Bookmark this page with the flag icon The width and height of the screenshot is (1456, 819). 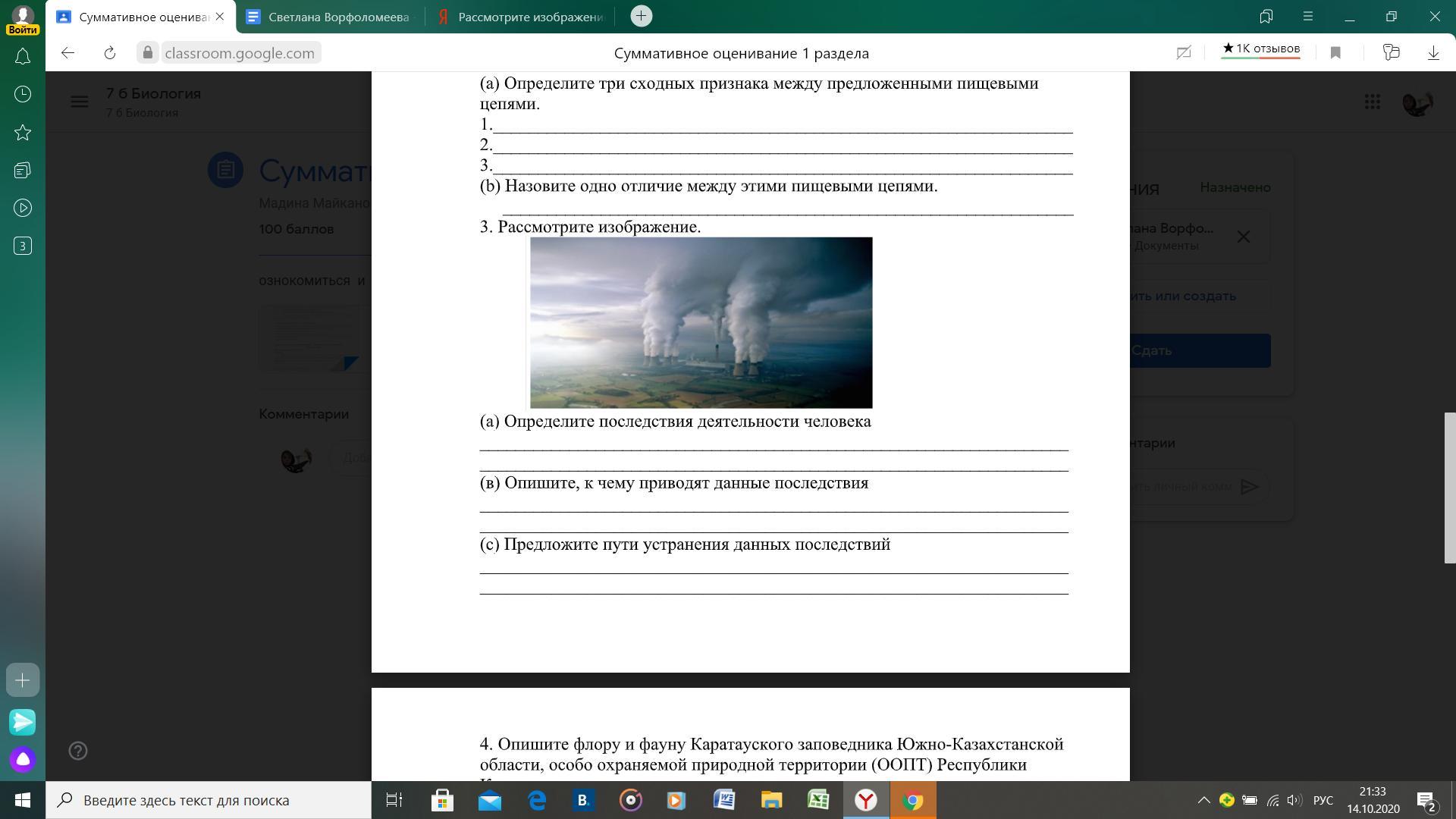(1335, 52)
